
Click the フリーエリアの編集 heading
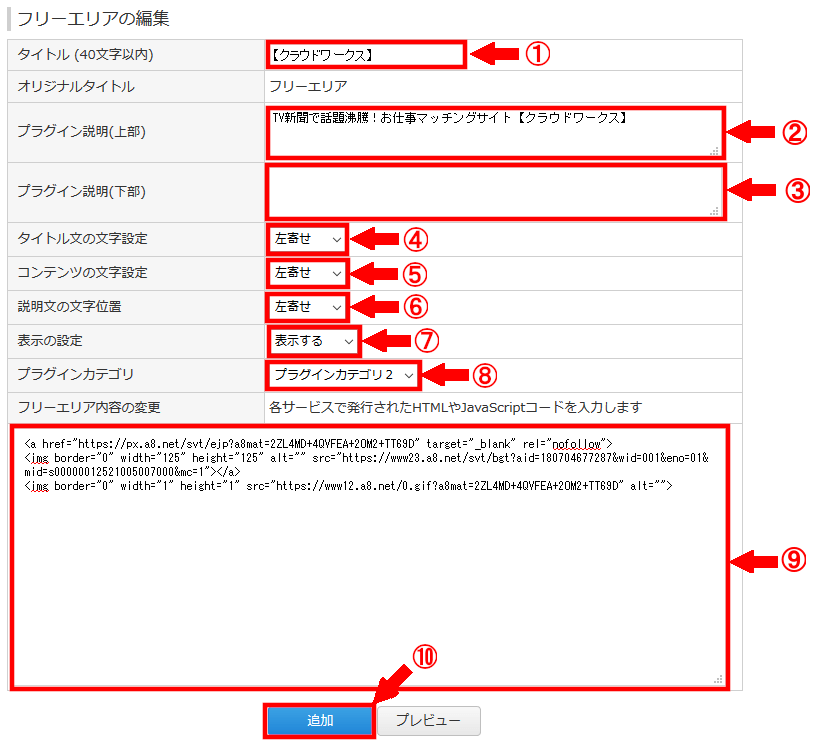(x=93, y=19)
